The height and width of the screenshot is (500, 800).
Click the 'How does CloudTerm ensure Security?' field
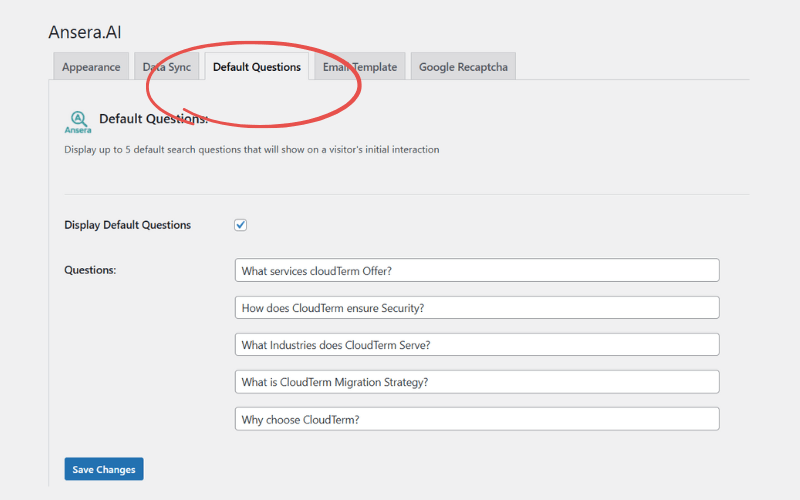pos(477,308)
